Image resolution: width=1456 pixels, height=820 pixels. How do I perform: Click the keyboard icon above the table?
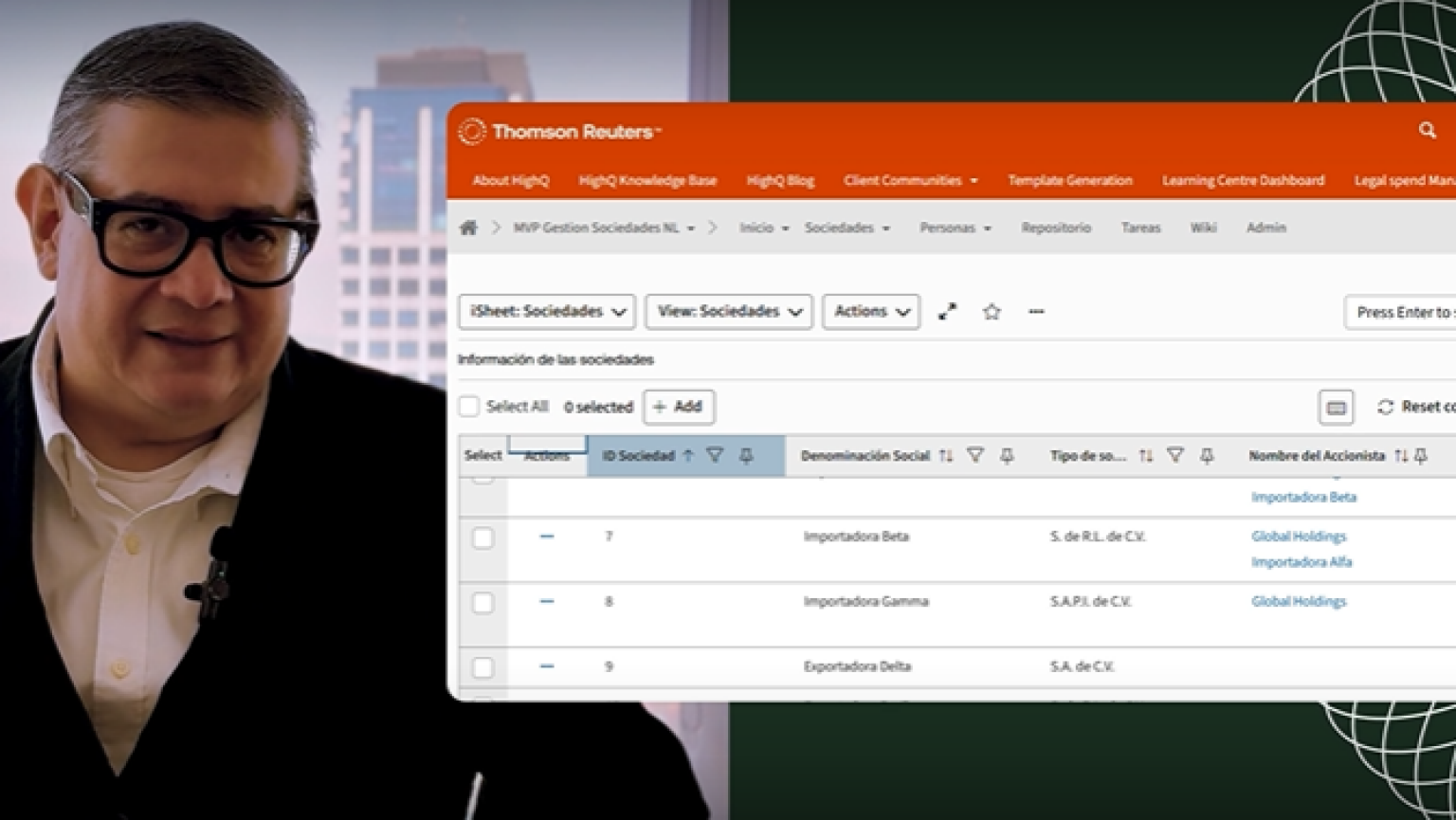click(x=1336, y=408)
